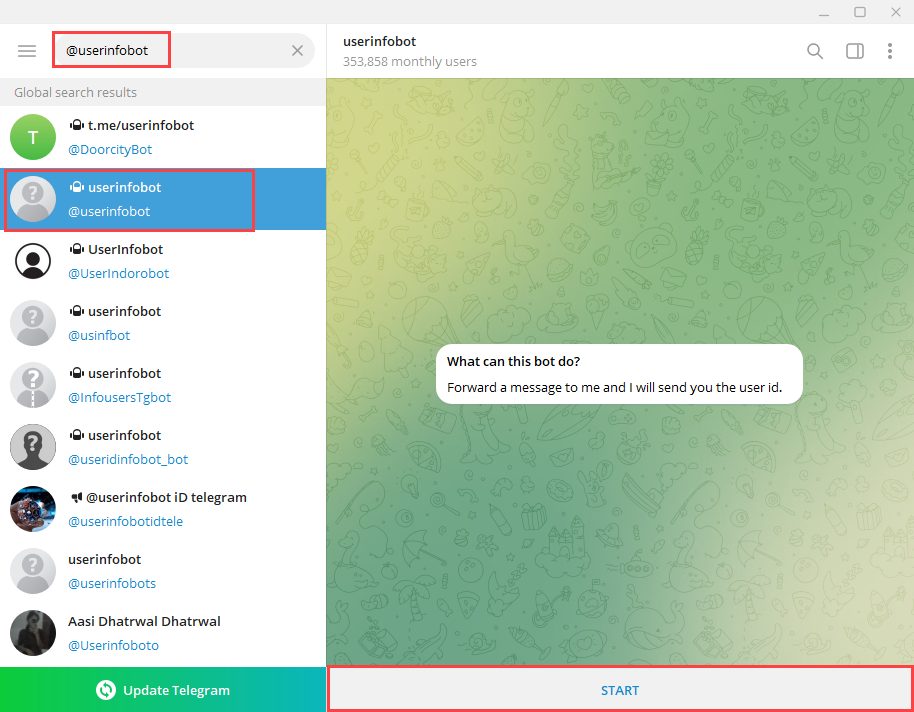Screen dimensions: 914x712
Task: Click the avatar of @userinfobotidtele channel
Action: tap(33, 508)
